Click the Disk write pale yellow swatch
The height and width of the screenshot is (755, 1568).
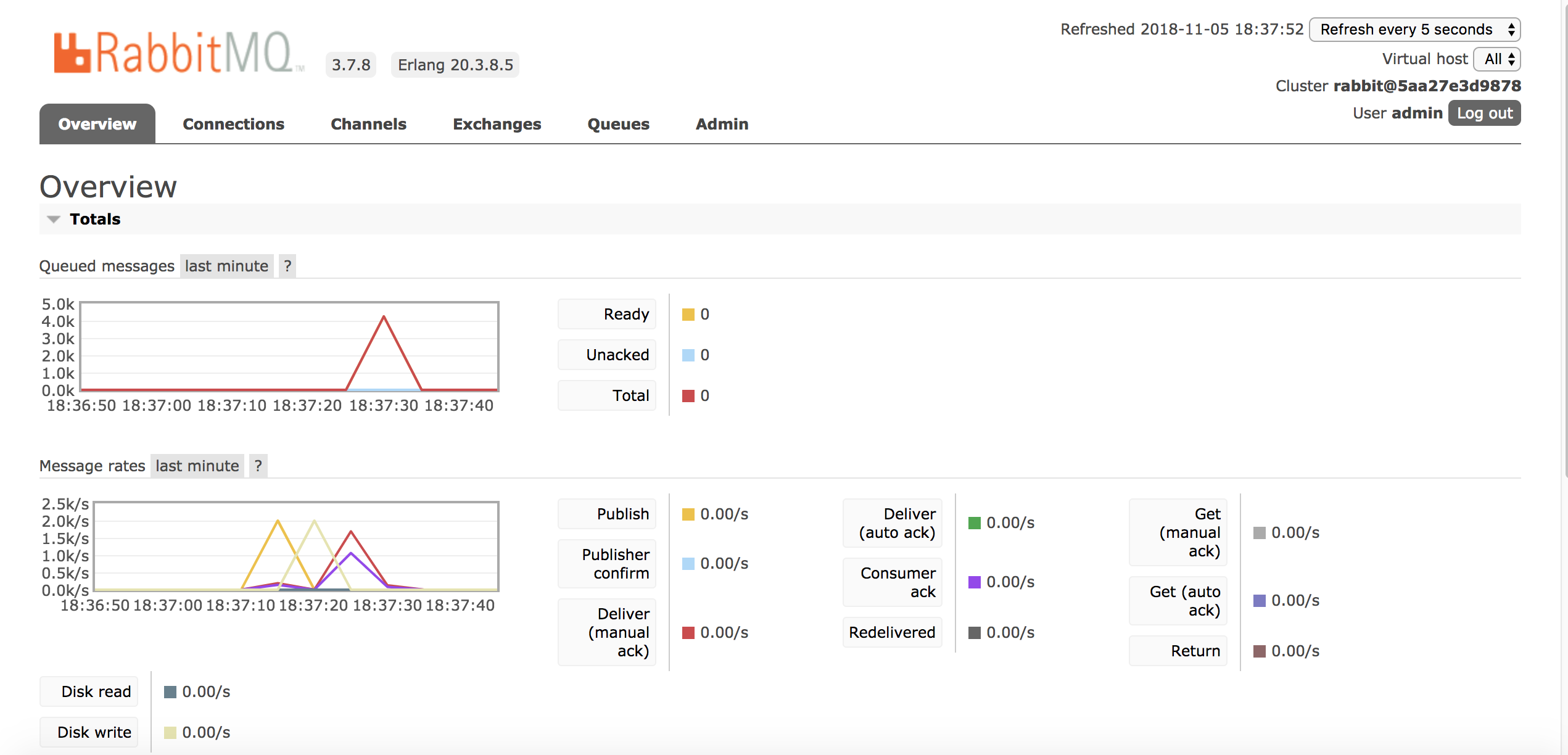[x=170, y=733]
